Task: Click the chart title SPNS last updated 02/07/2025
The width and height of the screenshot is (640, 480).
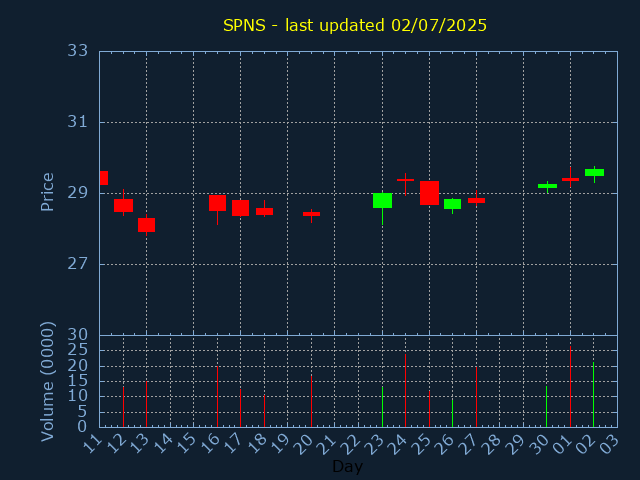Action: [x=355, y=25]
